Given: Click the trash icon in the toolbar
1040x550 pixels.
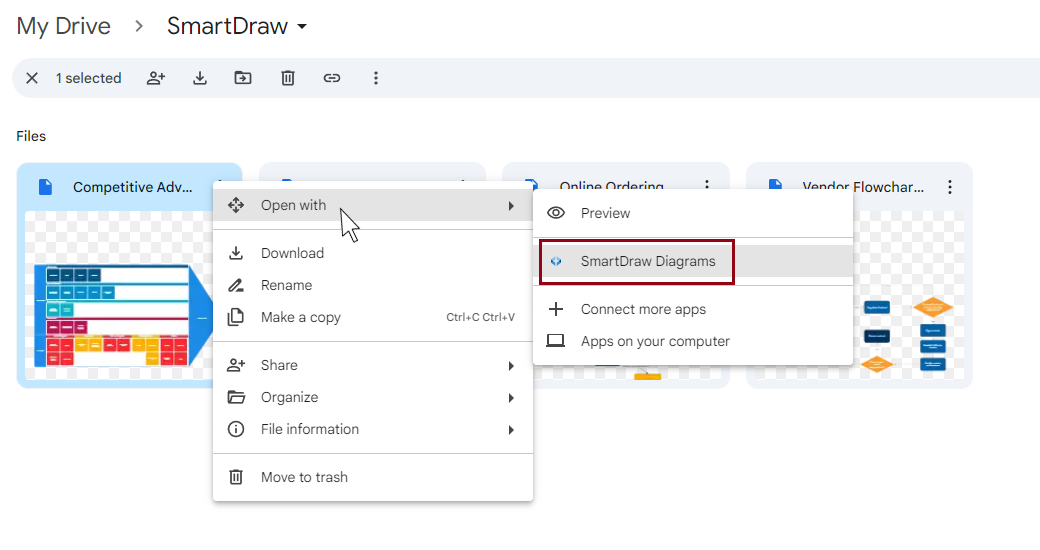Looking at the screenshot, I should (288, 78).
